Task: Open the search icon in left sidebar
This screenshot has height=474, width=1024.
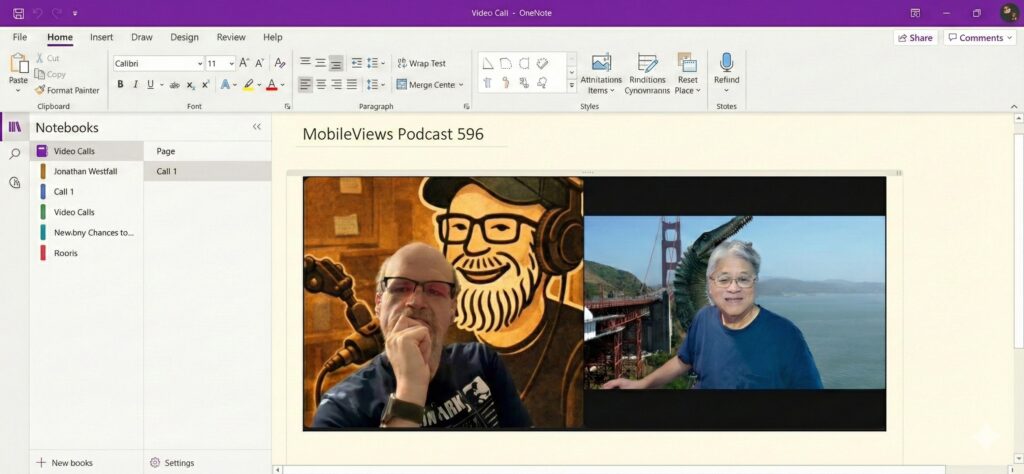Action: (14, 154)
